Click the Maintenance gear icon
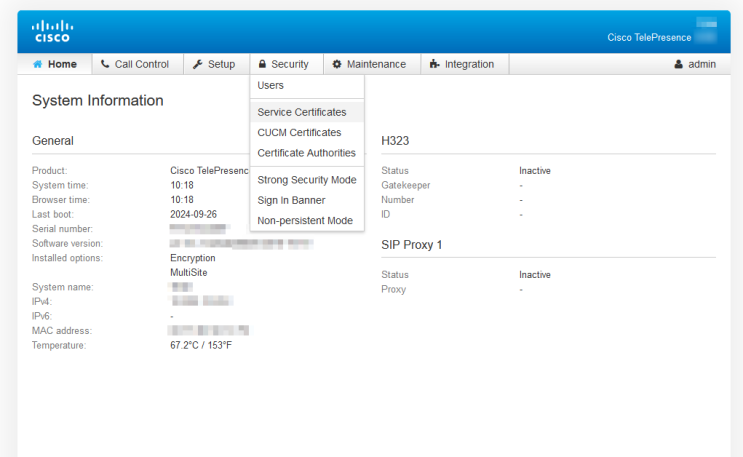Viewport: 743px width, 457px height. pos(336,64)
